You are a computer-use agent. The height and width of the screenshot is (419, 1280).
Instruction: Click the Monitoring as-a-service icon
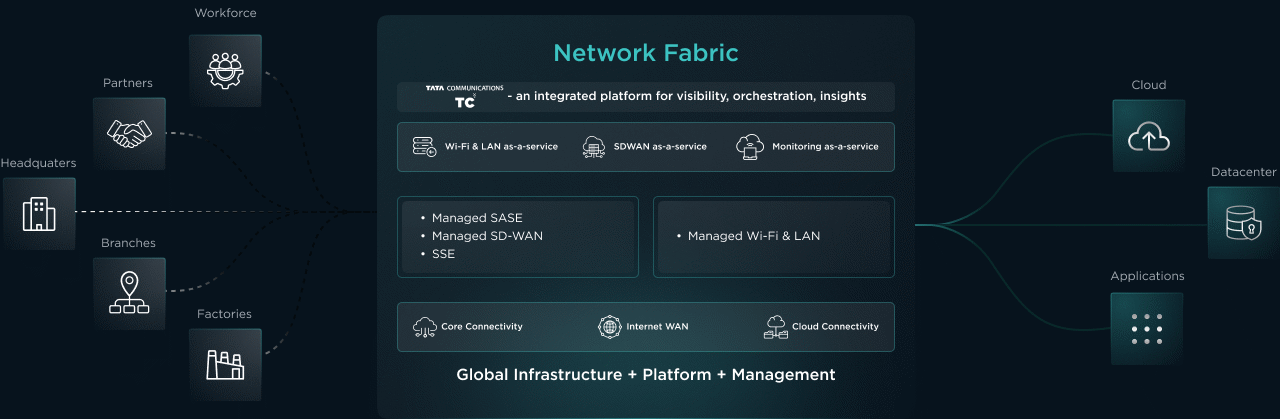coord(750,147)
